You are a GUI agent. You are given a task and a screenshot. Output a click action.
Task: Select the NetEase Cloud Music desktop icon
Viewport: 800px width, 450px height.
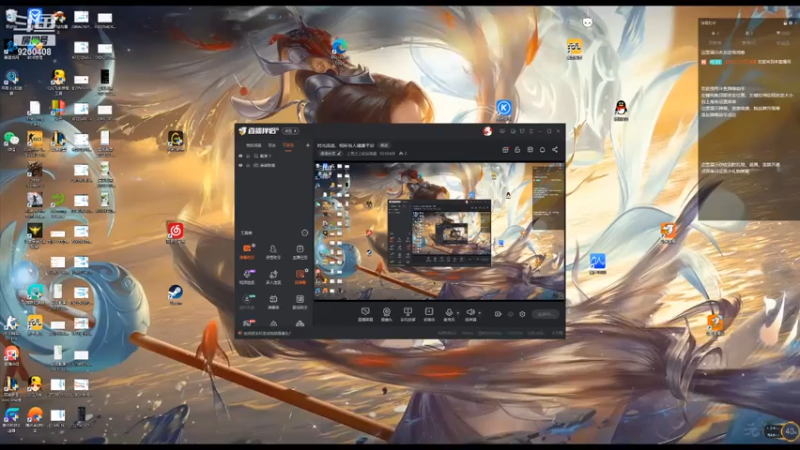(176, 233)
